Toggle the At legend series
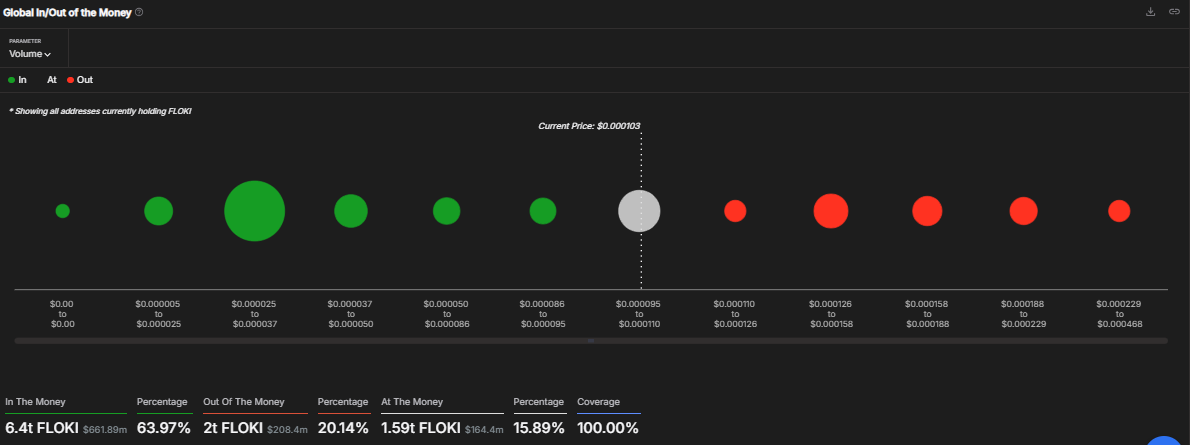1190x445 pixels. [52, 80]
